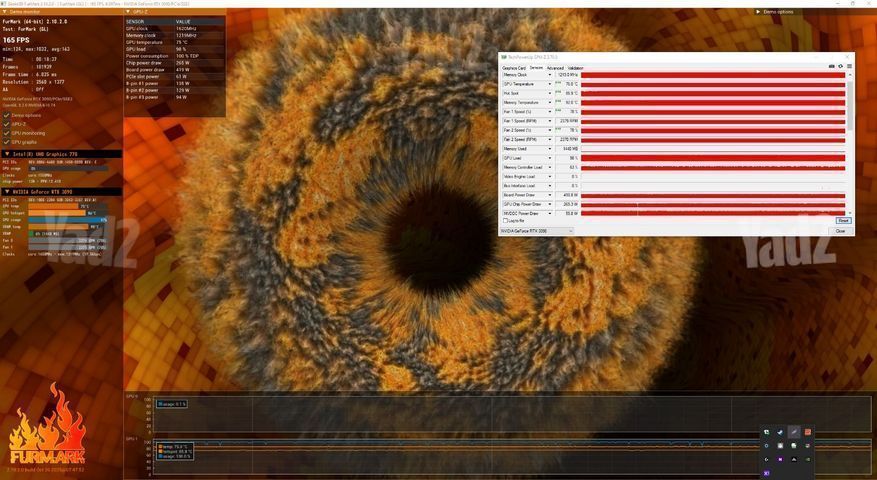Open the GPU selection combo box
This screenshot has height=480, width=877.
pyautogui.click(x=536, y=230)
